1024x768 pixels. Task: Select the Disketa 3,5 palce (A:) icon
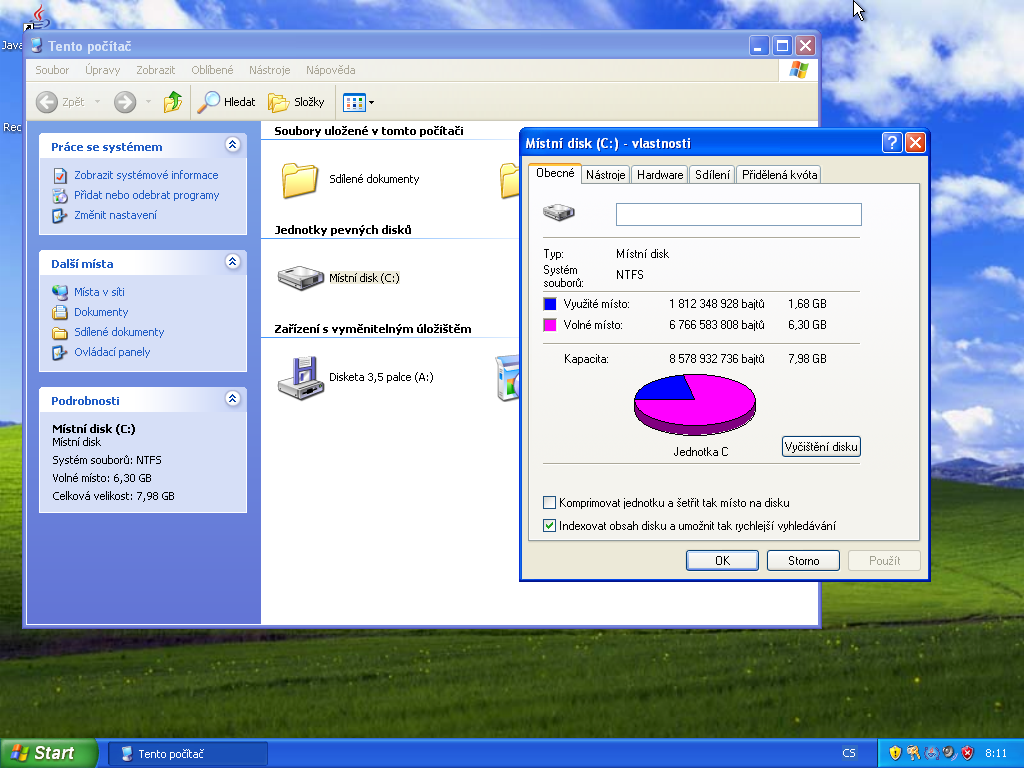299,377
